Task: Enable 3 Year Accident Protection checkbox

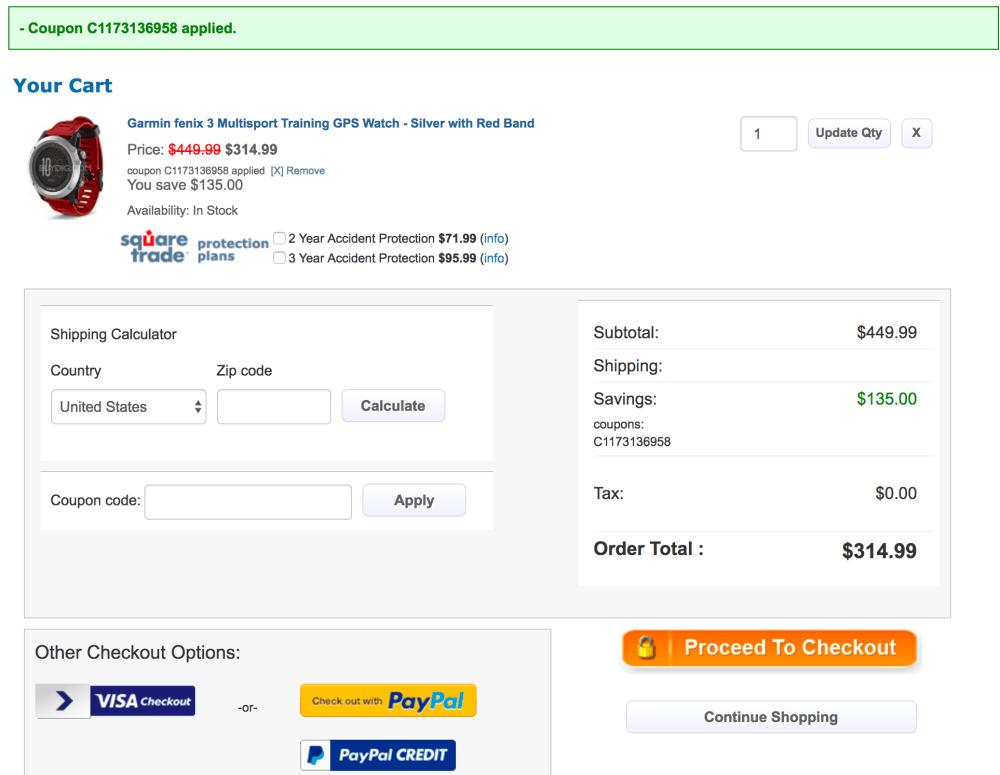Action: tap(280, 258)
